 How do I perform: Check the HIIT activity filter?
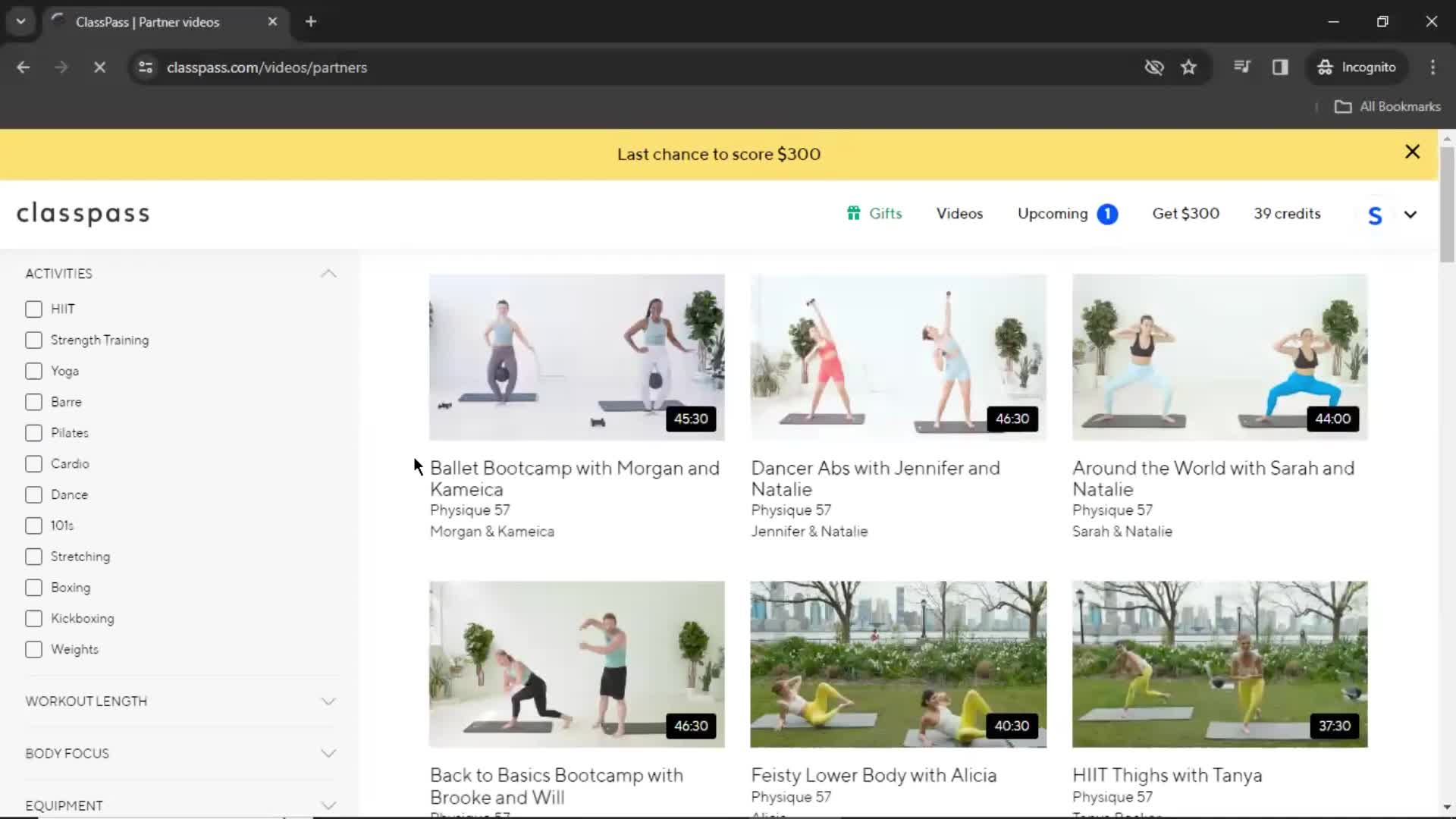click(x=33, y=309)
